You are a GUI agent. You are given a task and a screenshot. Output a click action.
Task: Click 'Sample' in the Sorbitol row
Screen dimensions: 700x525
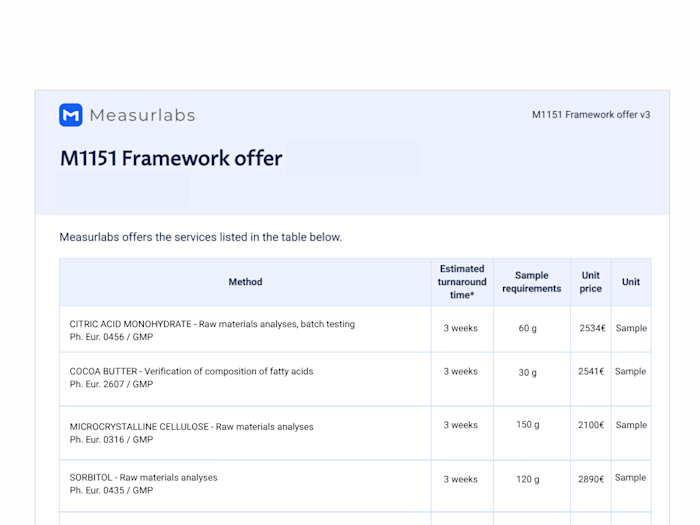pyautogui.click(x=630, y=478)
